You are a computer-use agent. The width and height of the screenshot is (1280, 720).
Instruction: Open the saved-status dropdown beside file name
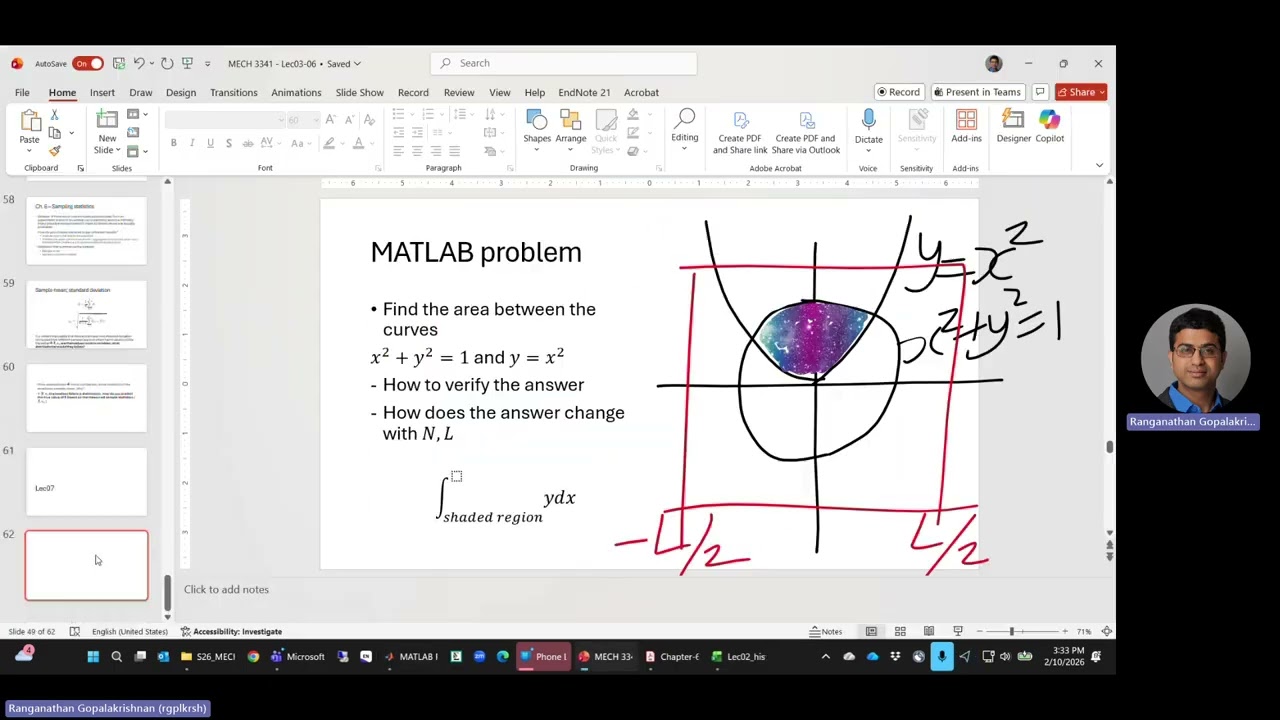[x=357, y=64]
